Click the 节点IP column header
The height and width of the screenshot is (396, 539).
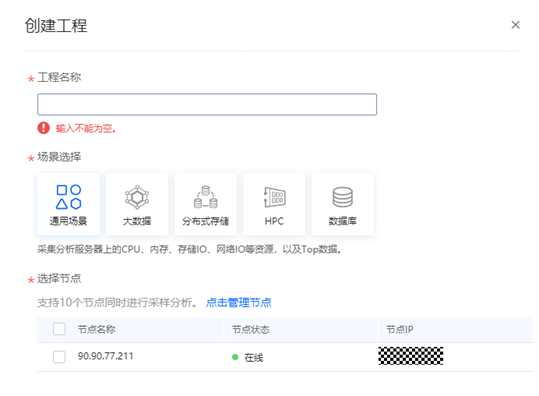(x=400, y=329)
